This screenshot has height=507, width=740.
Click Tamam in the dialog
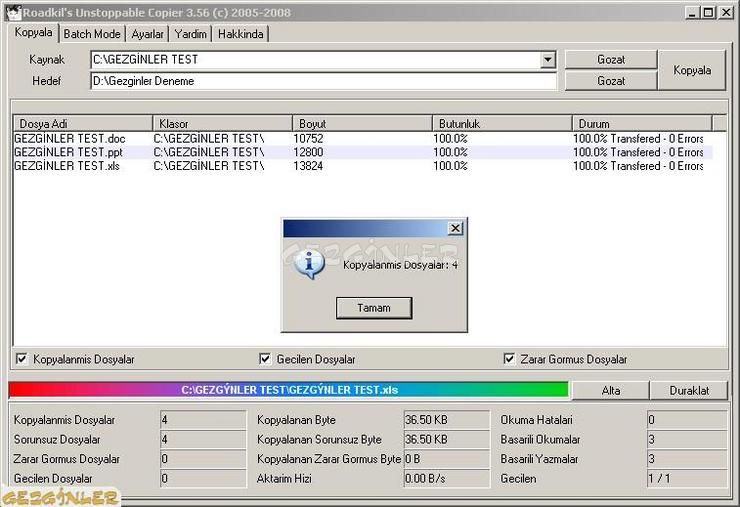pyautogui.click(x=374, y=308)
